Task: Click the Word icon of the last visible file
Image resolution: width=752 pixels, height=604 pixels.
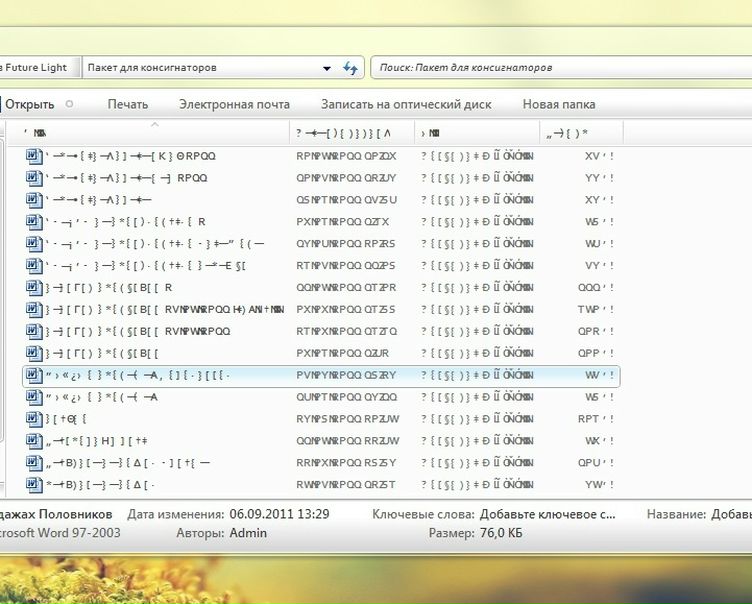Action: [x=31, y=485]
